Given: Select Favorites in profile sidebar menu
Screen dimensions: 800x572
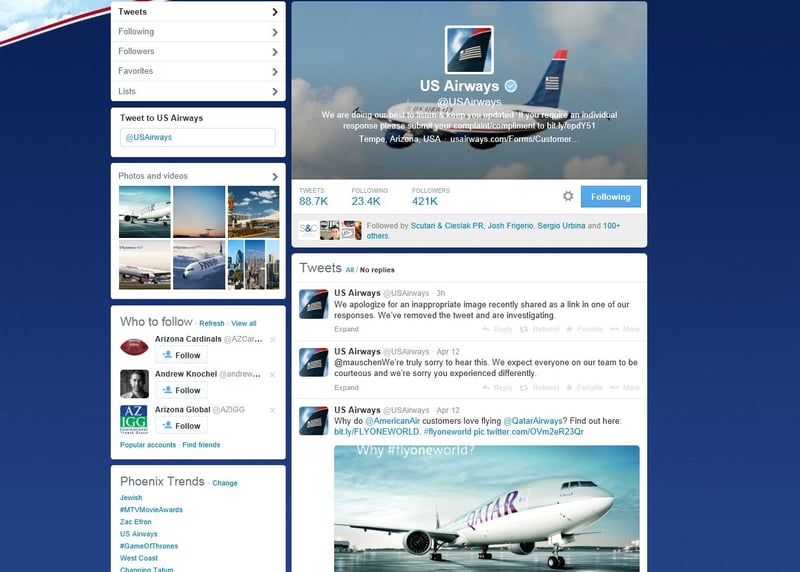Looking at the screenshot, I should pyautogui.click(x=198, y=71).
